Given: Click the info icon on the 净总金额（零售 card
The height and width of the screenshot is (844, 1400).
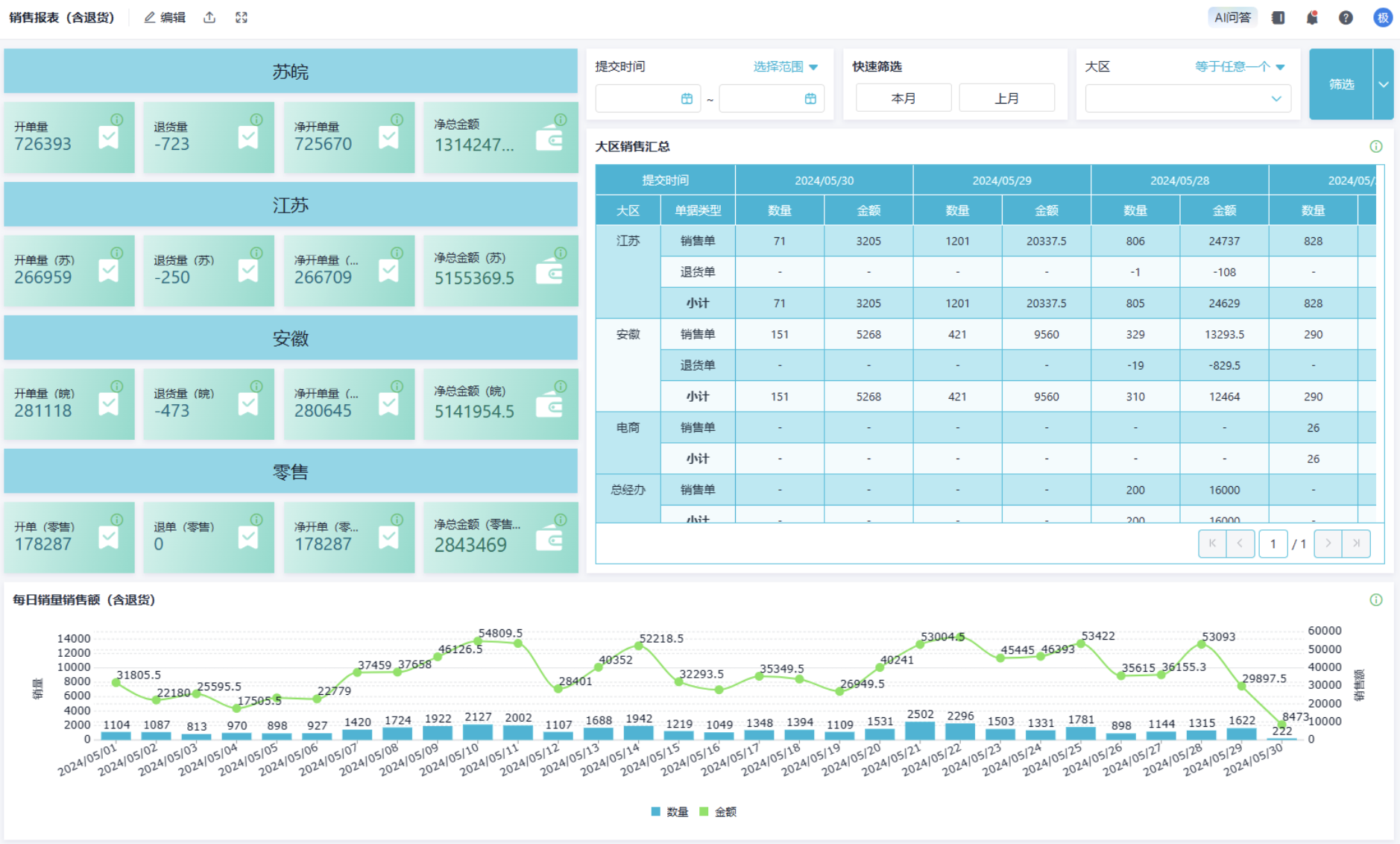Looking at the screenshot, I should [x=561, y=520].
